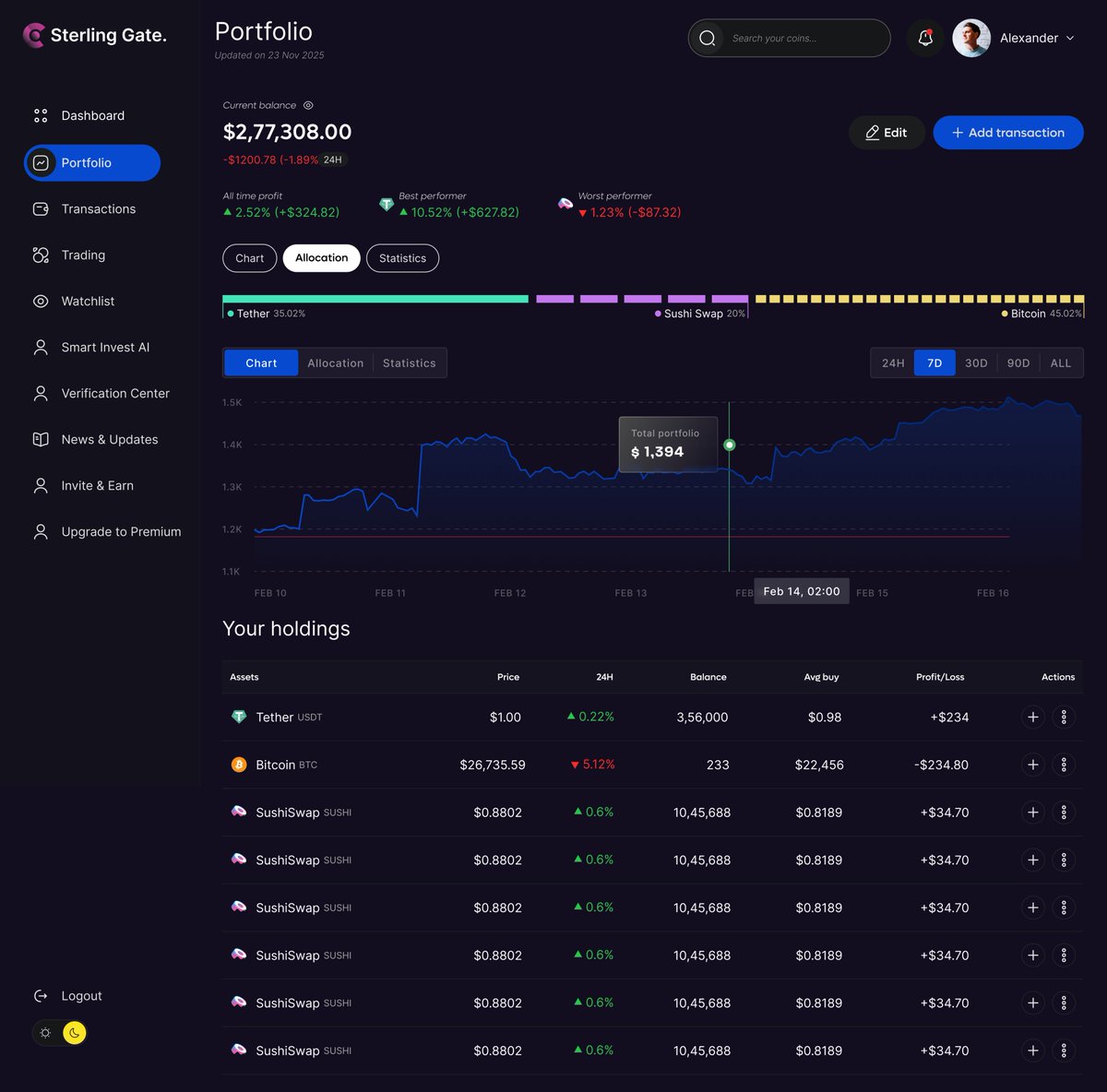Select the Statistics tab above graph
The width and height of the screenshot is (1107, 1092).
point(410,363)
